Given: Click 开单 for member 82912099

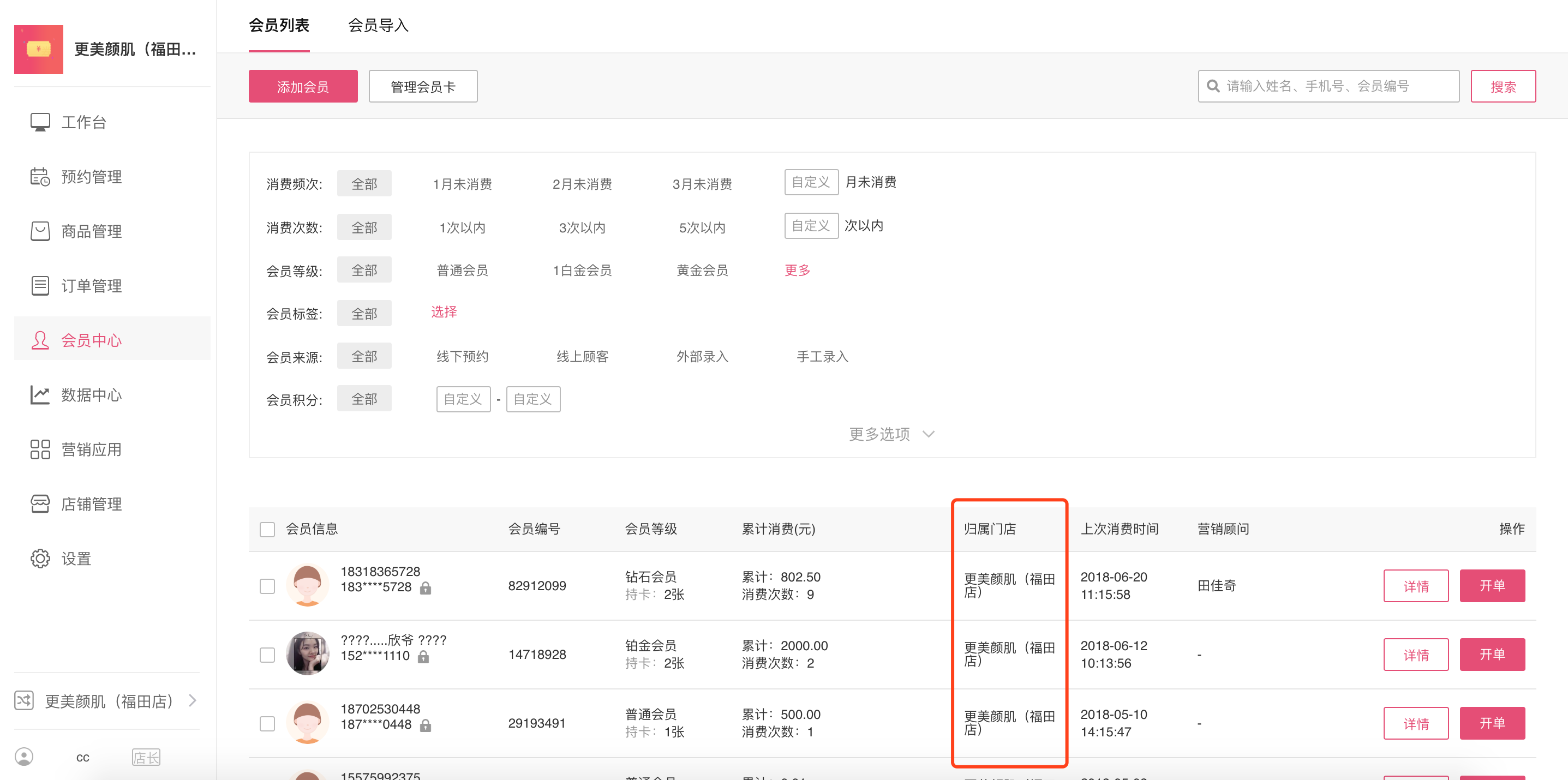Looking at the screenshot, I should click(1493, 586).
